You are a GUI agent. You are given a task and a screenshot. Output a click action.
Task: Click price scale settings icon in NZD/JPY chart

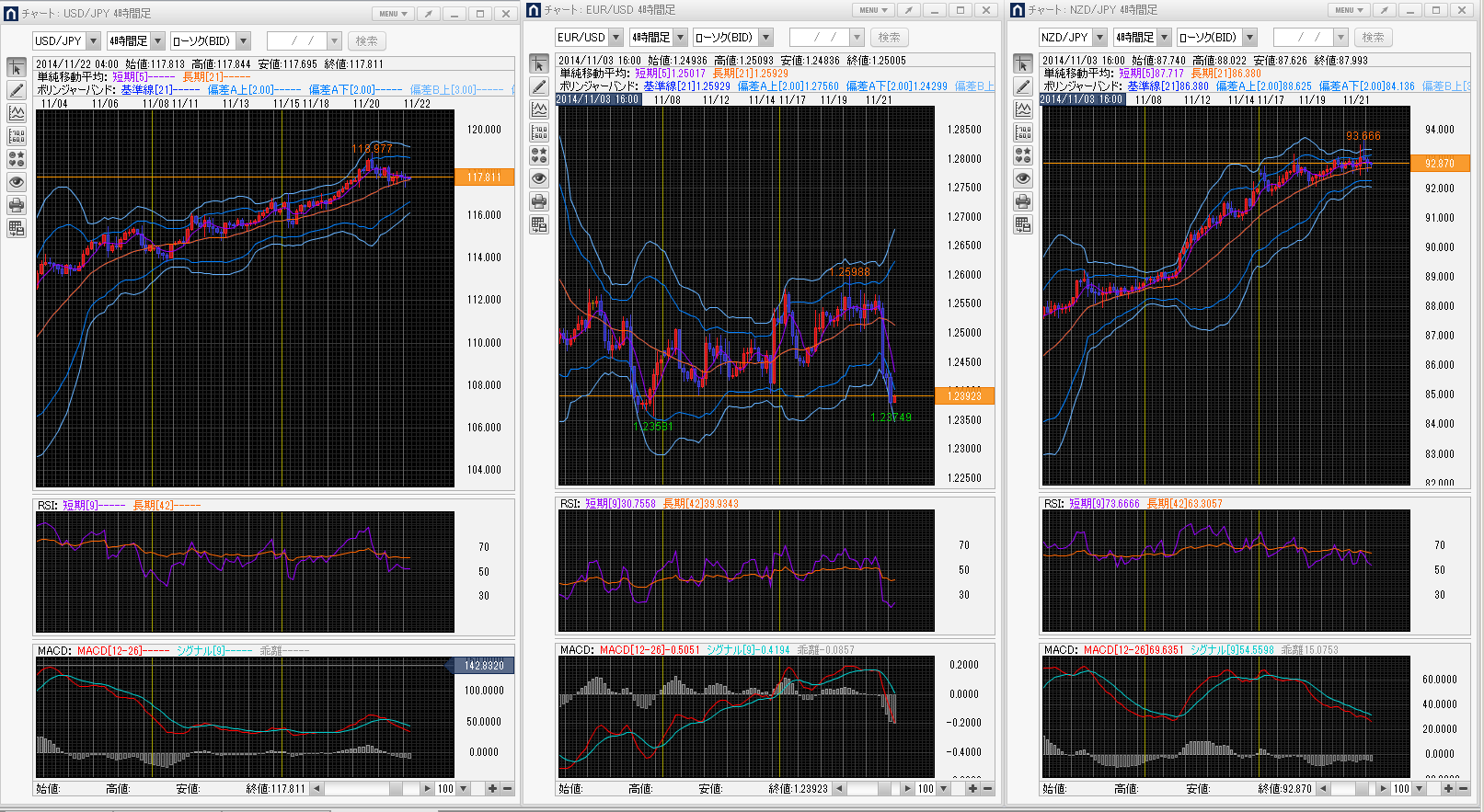coord(1023,132)
